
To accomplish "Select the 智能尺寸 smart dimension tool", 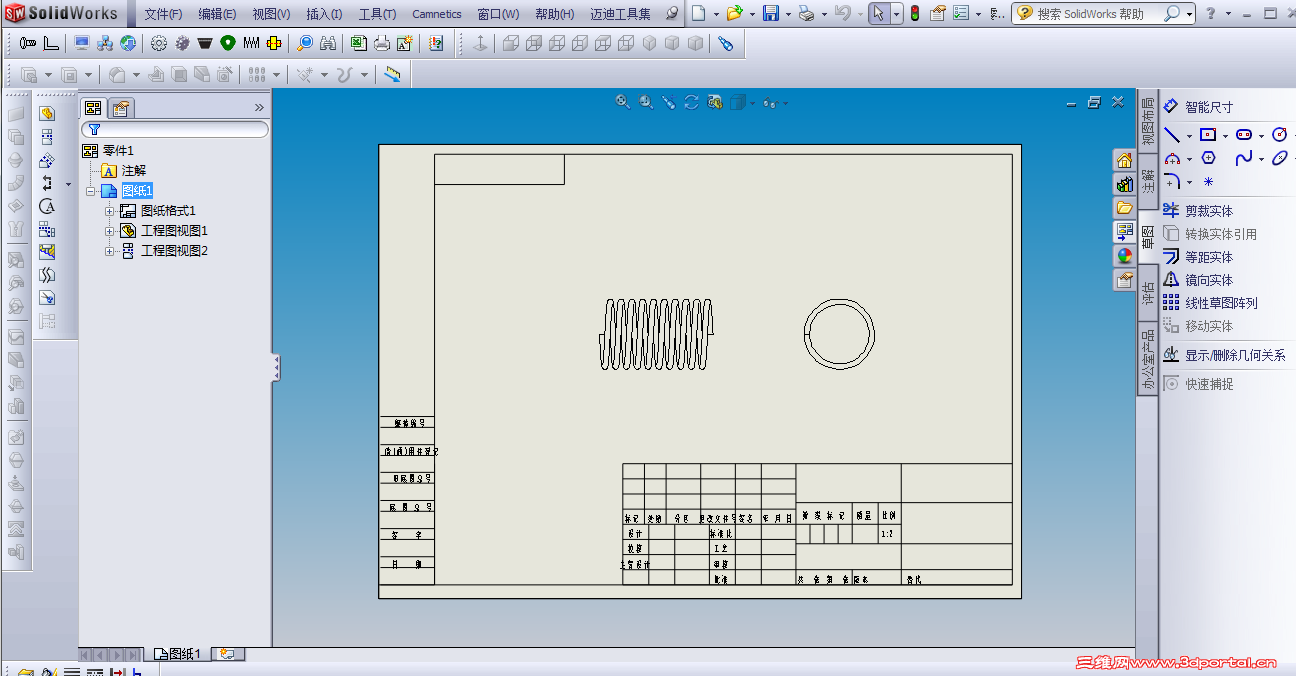I will 1197,107.
